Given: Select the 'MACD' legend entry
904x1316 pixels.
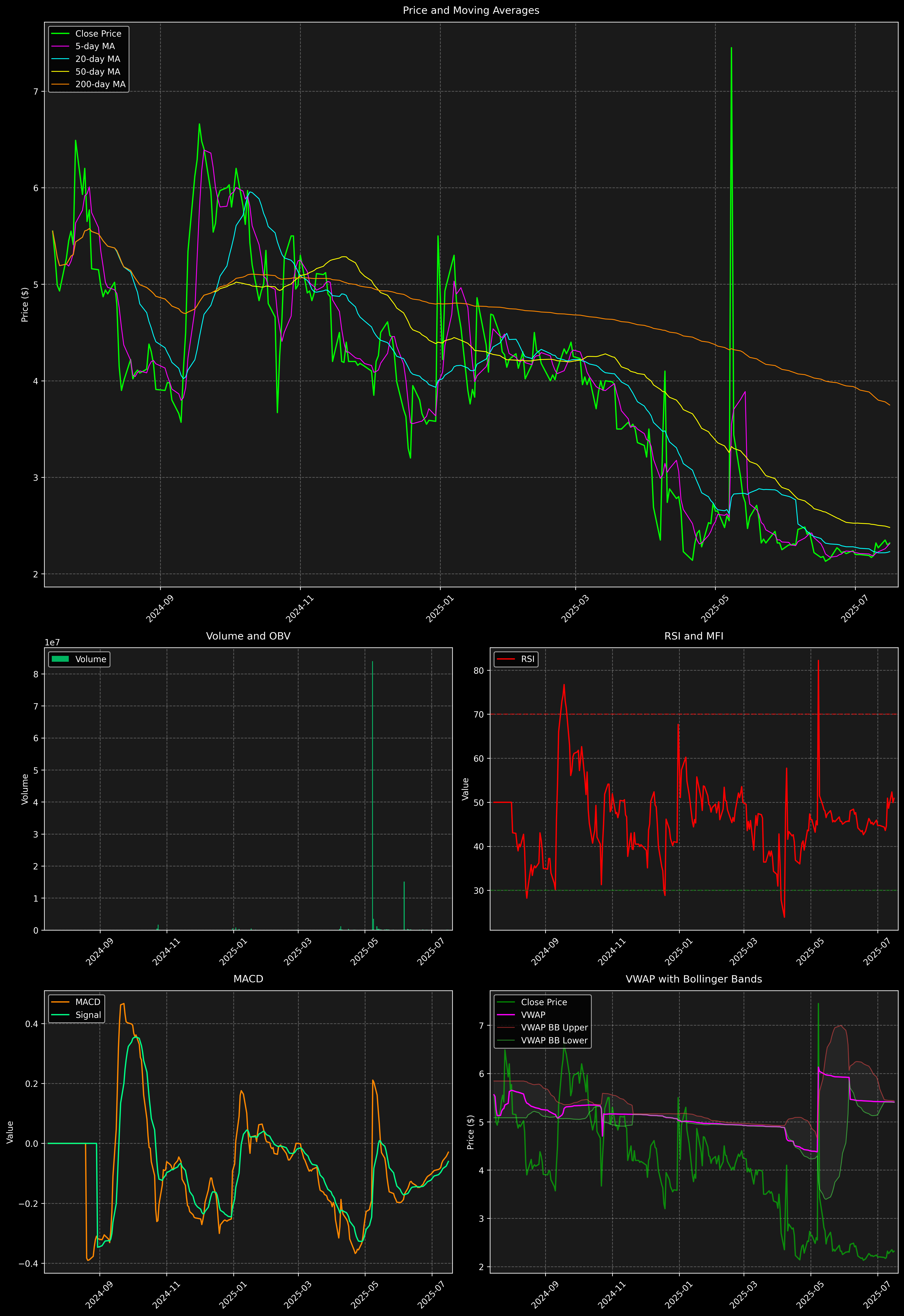Looking at the screenshot, I should pos(76,1002).
